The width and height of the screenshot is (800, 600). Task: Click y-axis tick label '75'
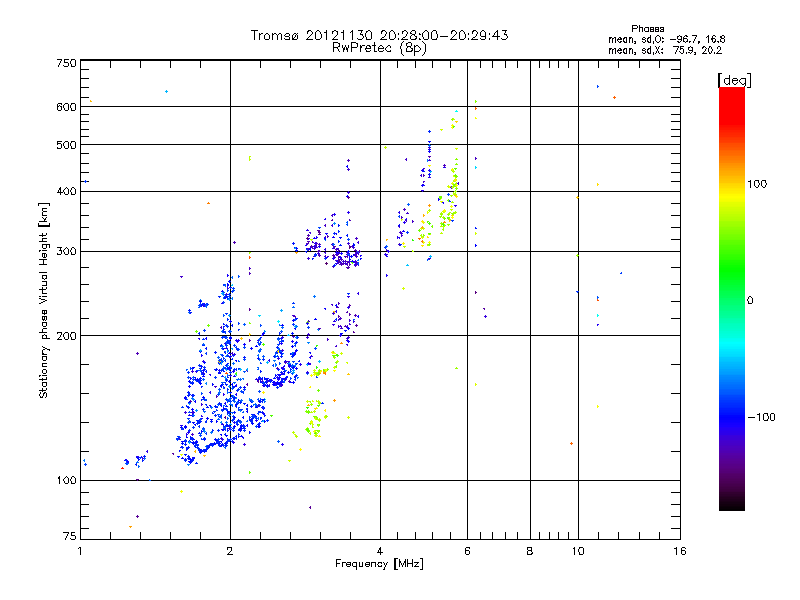[x=70, y=536]
